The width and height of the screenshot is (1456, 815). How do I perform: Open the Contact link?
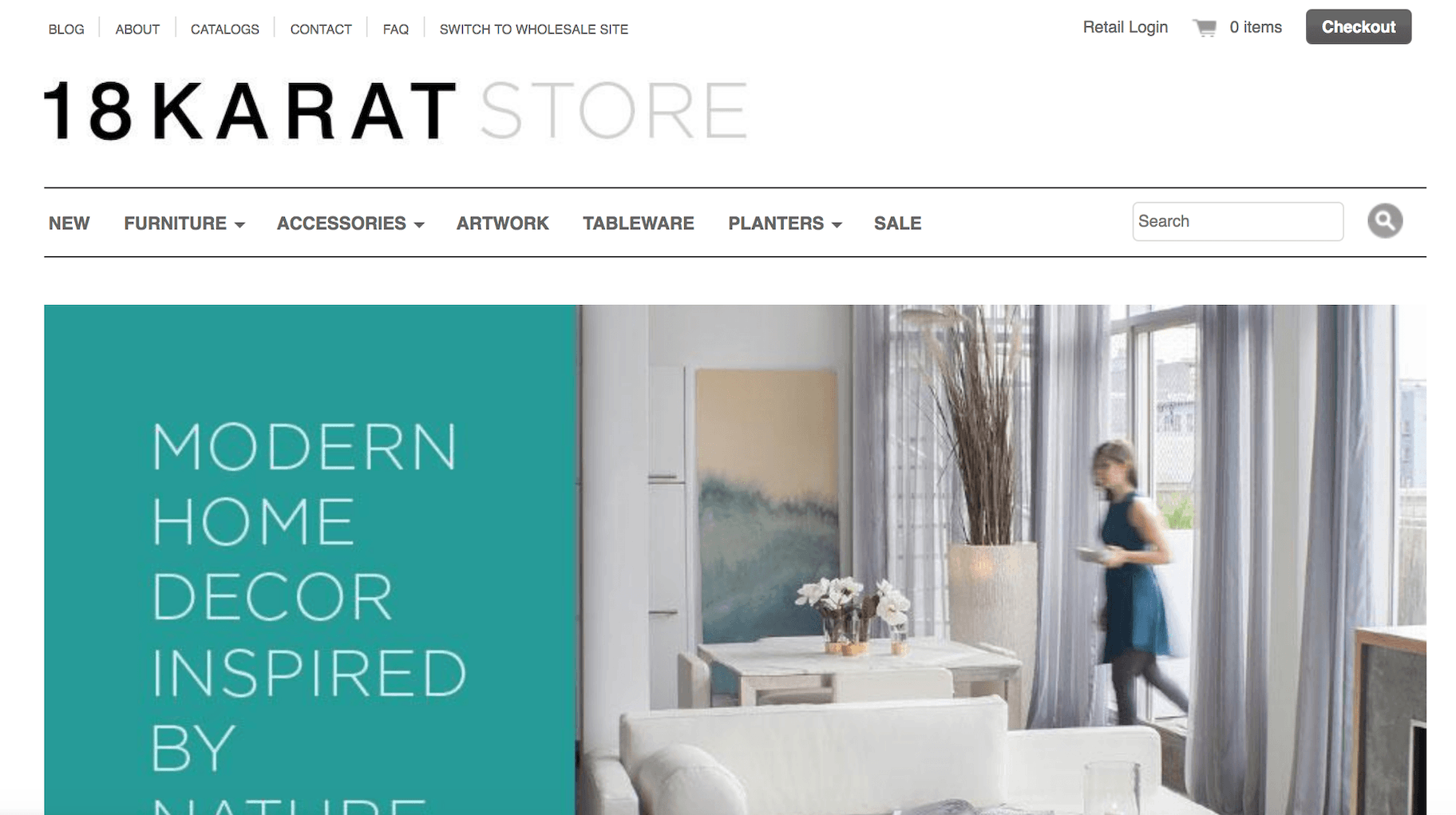[x=321, y=30]
